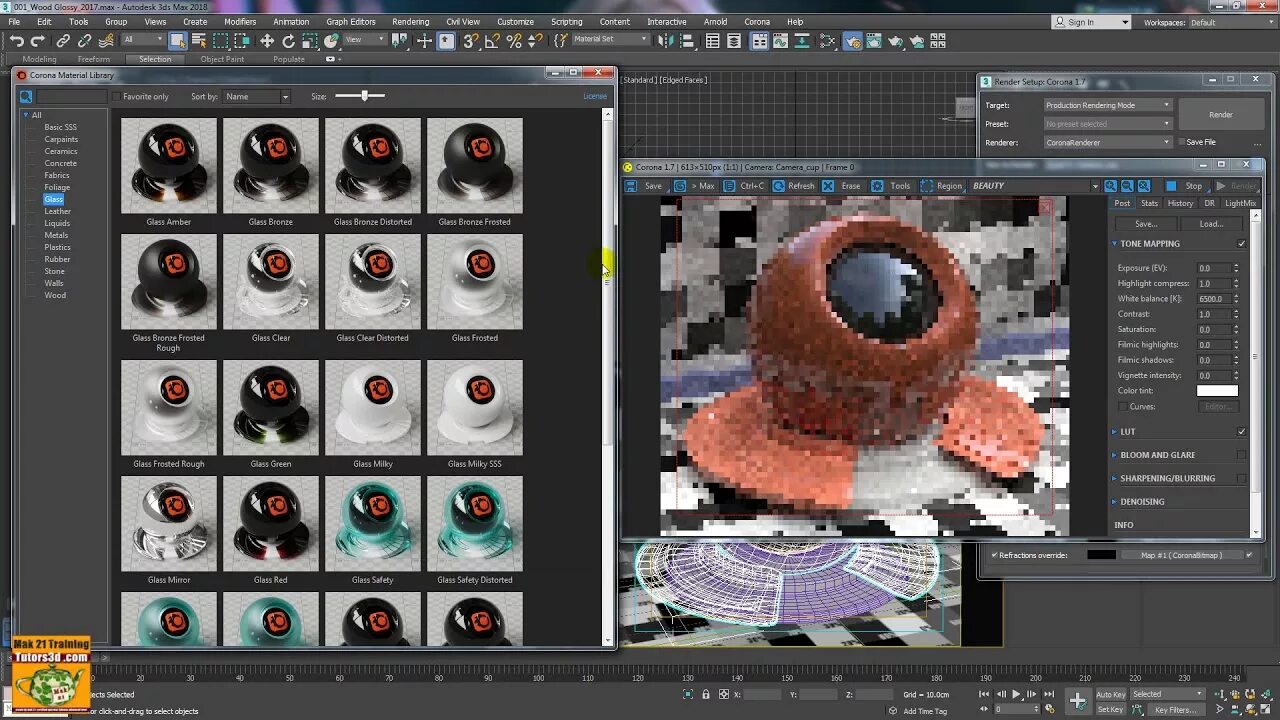The height and width of the screenshot is (720, 1280).
Task: Expand the Bloom and Glare section
Action: (1157, 455)
